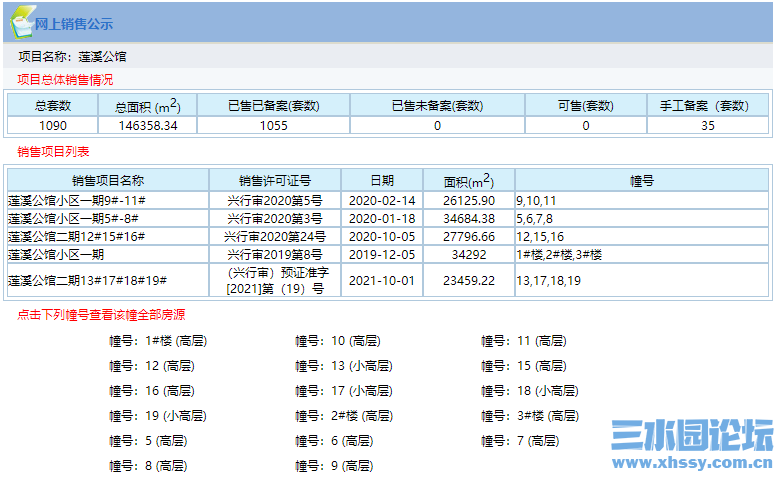The height and width of the screenshot is (481, 779).
Task: Select row 莲溪公馆二期13#17#18#19#
Action: (388, 280)
